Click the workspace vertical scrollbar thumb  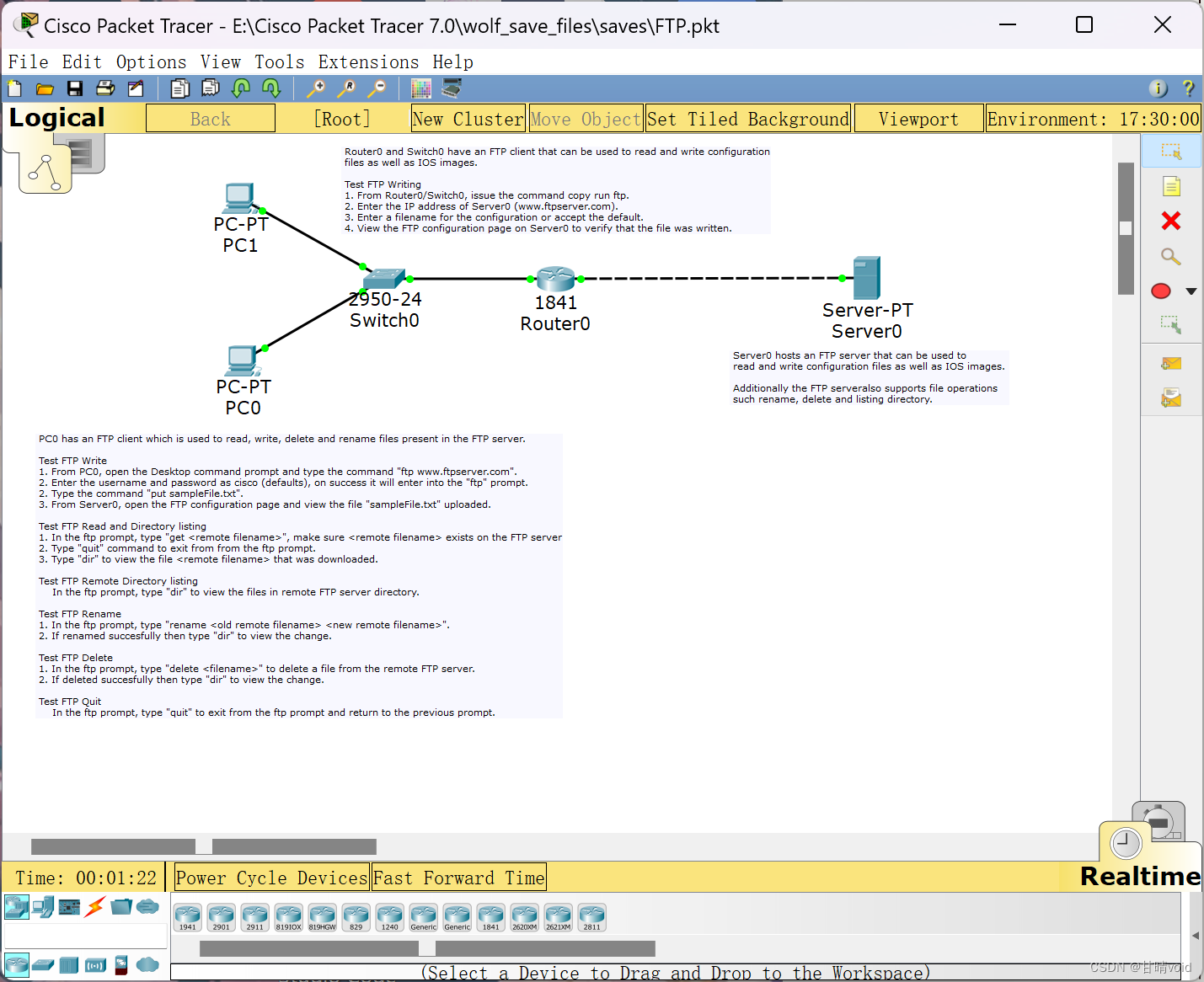[1126, 228]
